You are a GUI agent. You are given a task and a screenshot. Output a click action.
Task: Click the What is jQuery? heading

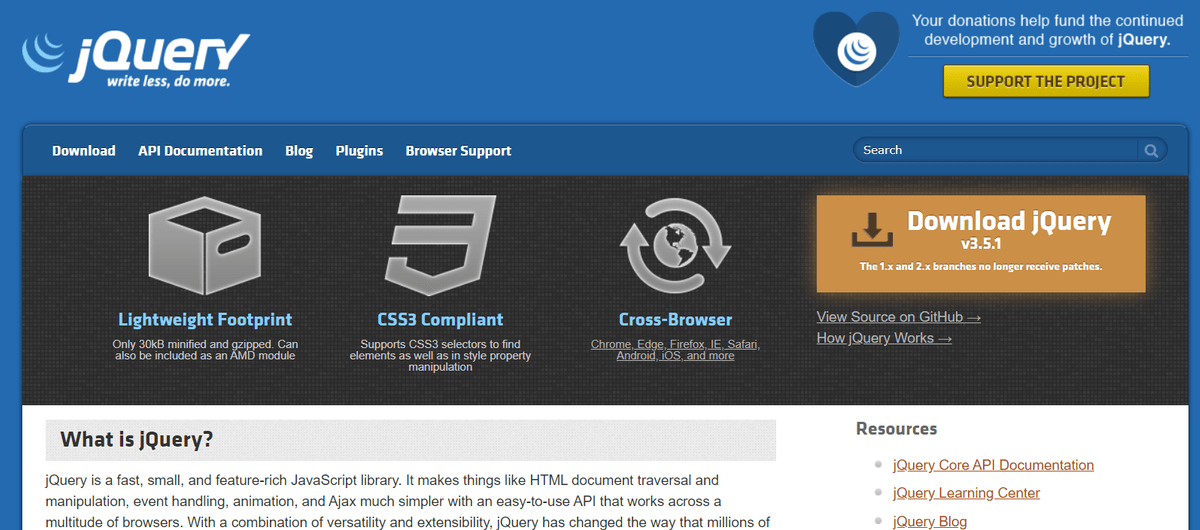click(x=137, y=440)
